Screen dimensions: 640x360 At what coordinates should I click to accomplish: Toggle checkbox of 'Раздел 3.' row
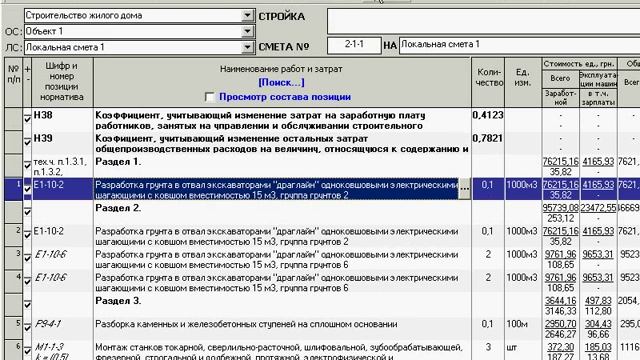(27, 305)
